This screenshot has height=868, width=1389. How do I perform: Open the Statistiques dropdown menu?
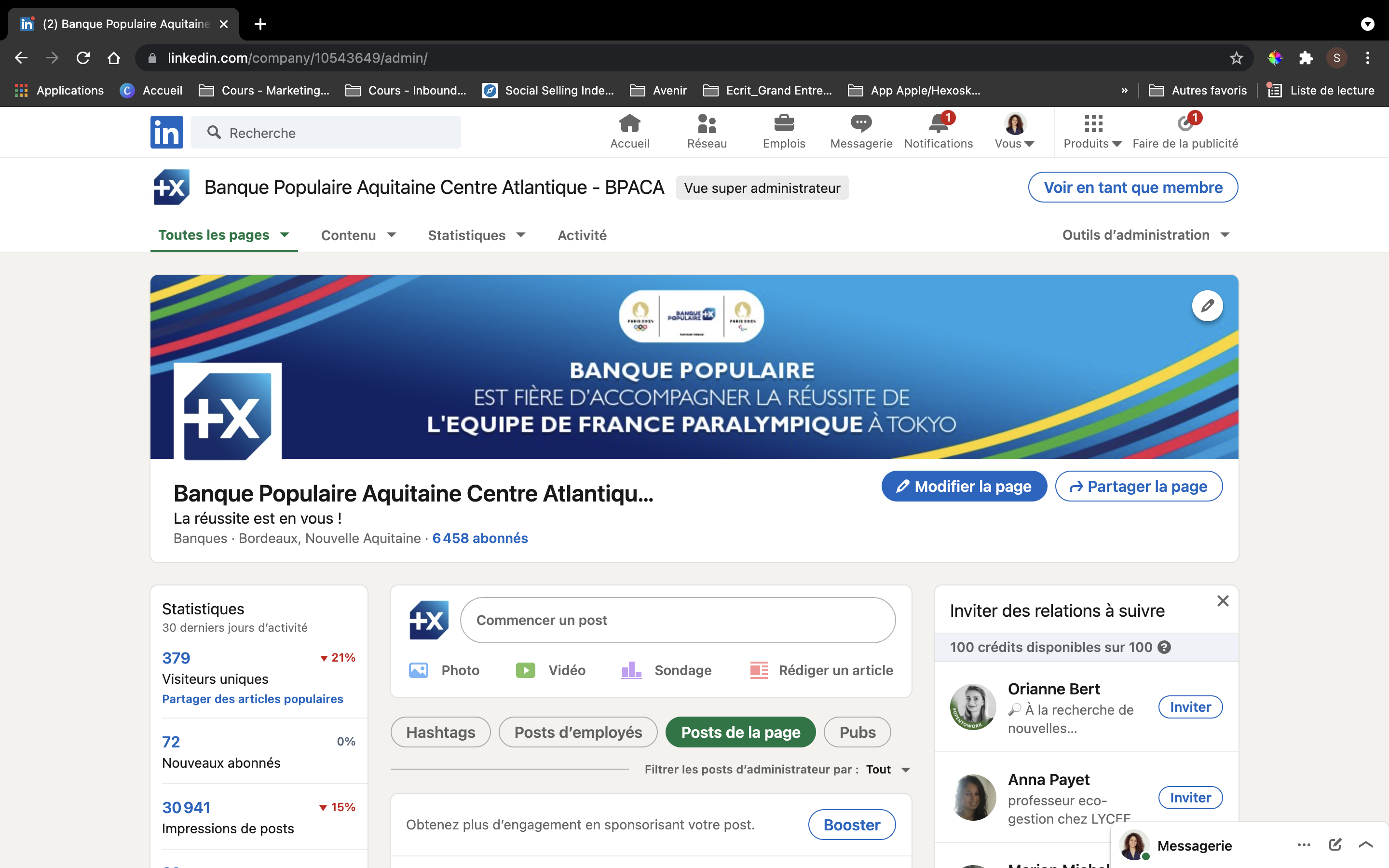tap(477, 235)
